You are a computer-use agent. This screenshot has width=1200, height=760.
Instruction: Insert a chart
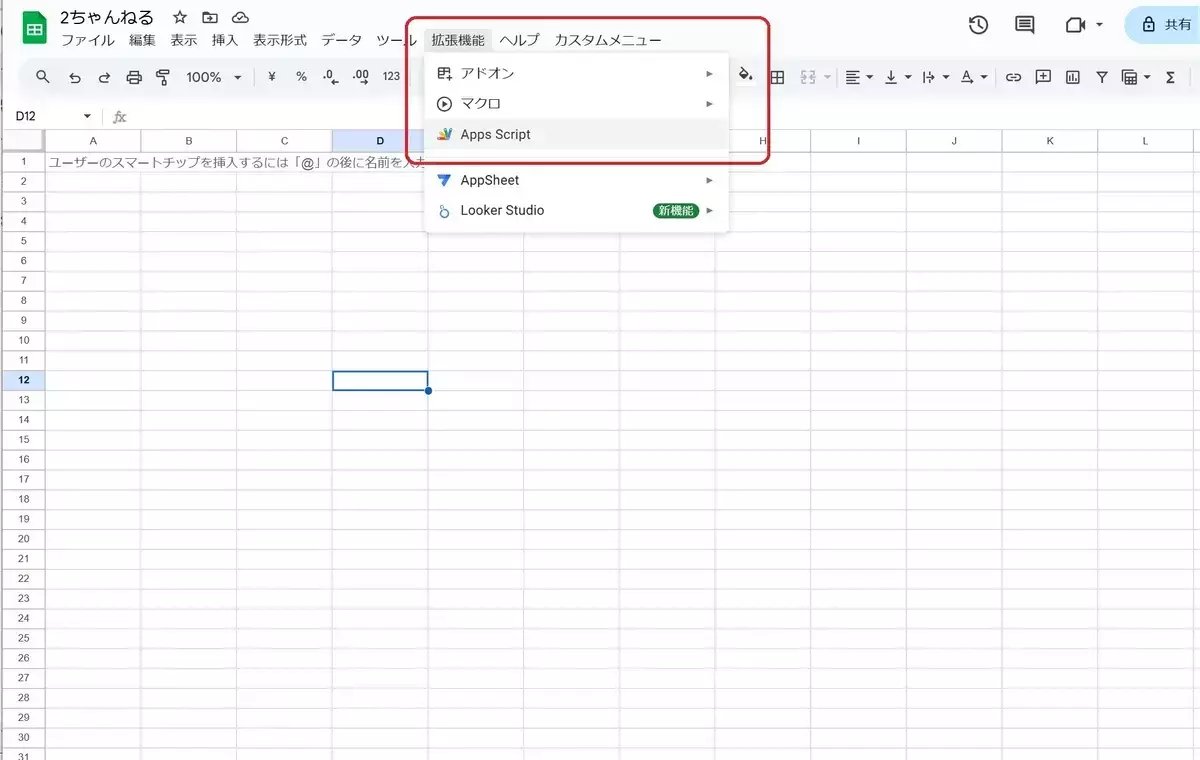click(x=1073, y=77)
